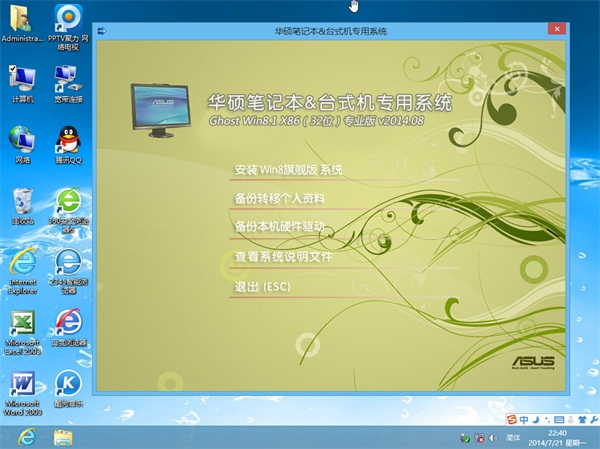Open Sogou soft keyboard icon

coord(560,418)
